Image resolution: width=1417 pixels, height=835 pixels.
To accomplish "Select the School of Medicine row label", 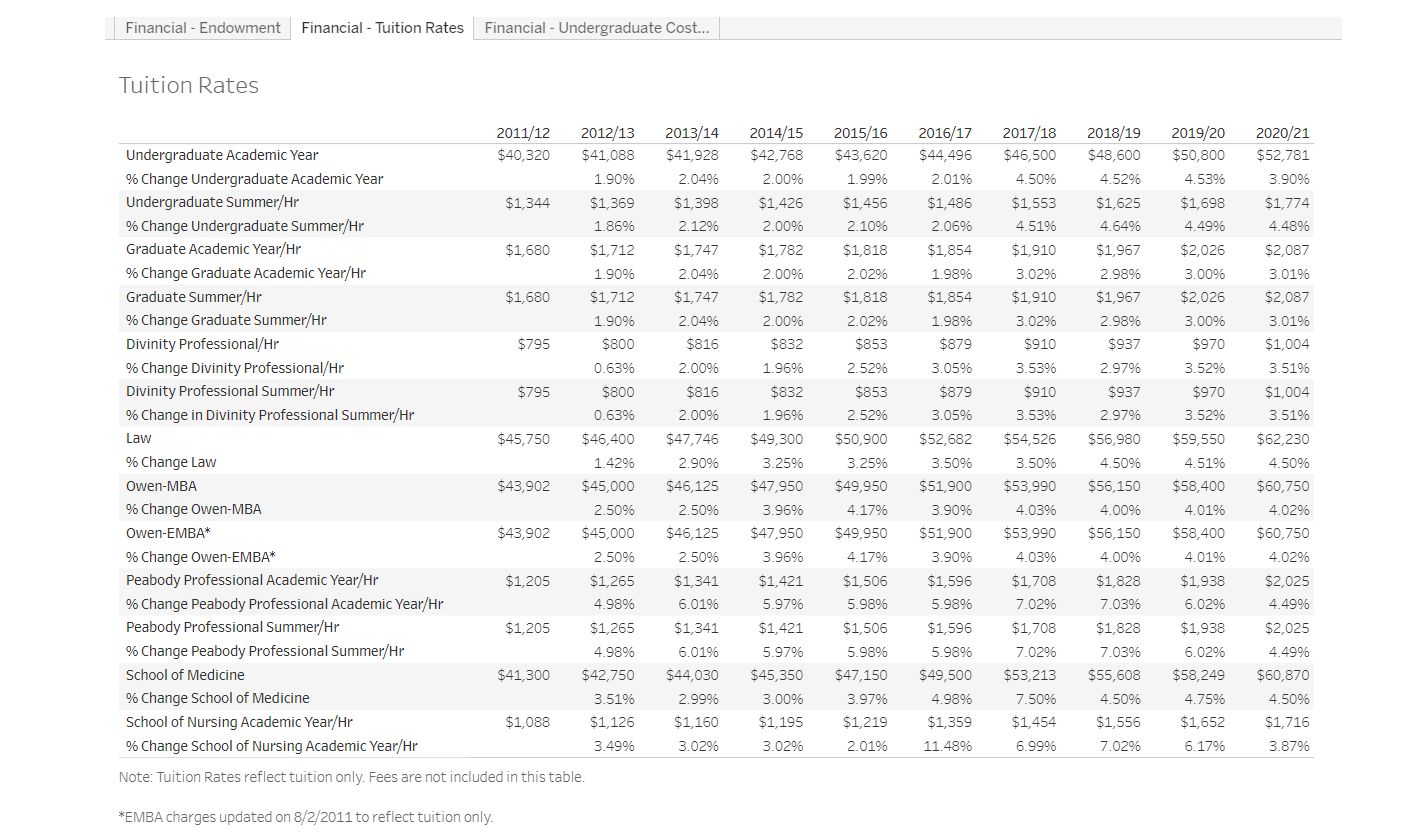I will [185, 674].
